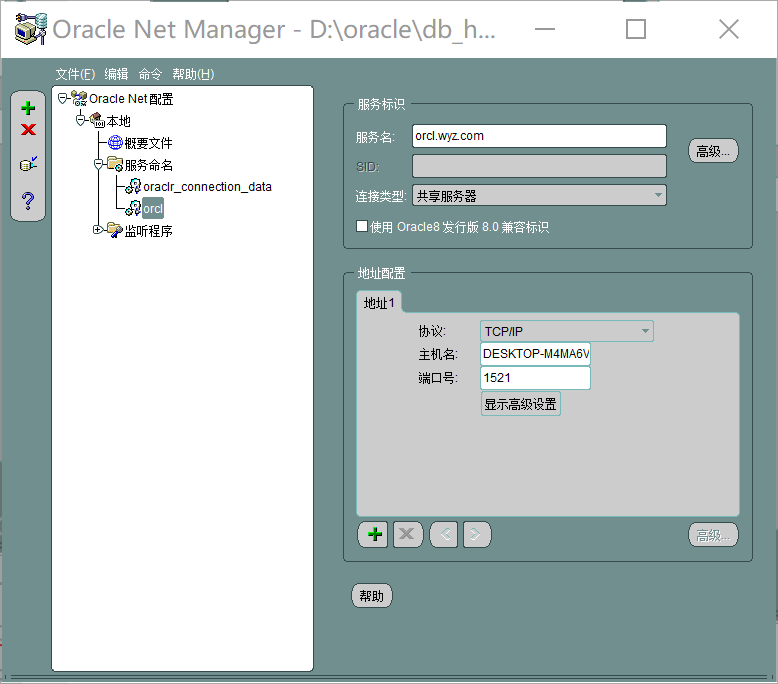
Task: Click the 高级... button in 服务标识 section
Action: point(713,151)
